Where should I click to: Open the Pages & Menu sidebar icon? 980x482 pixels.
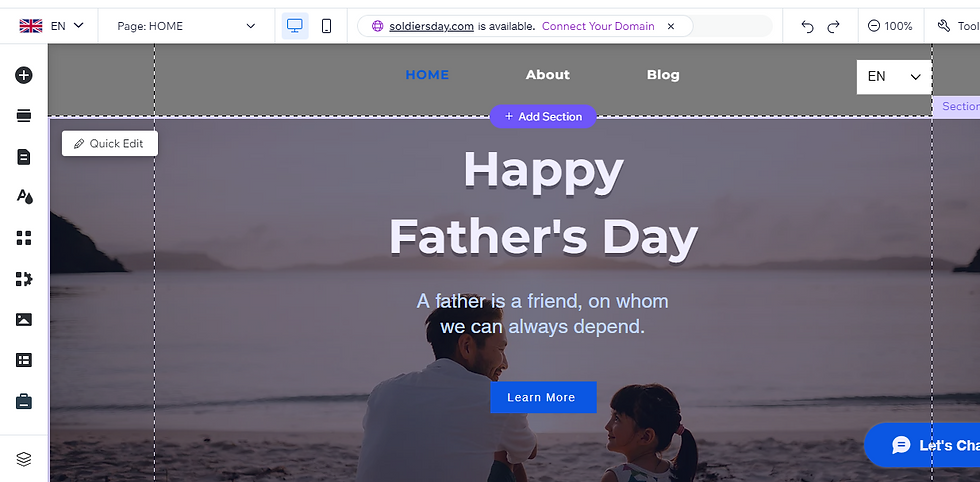tap(23, 157)
